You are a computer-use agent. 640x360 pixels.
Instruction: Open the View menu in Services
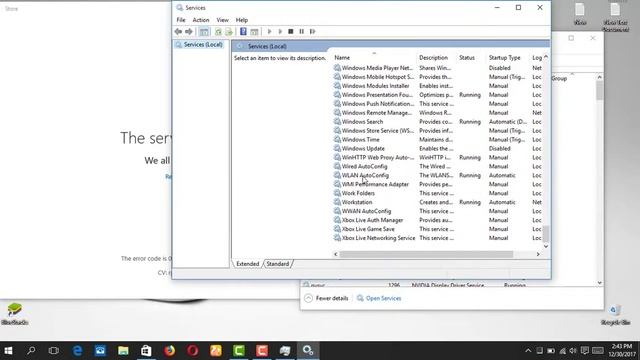point(222,20)
